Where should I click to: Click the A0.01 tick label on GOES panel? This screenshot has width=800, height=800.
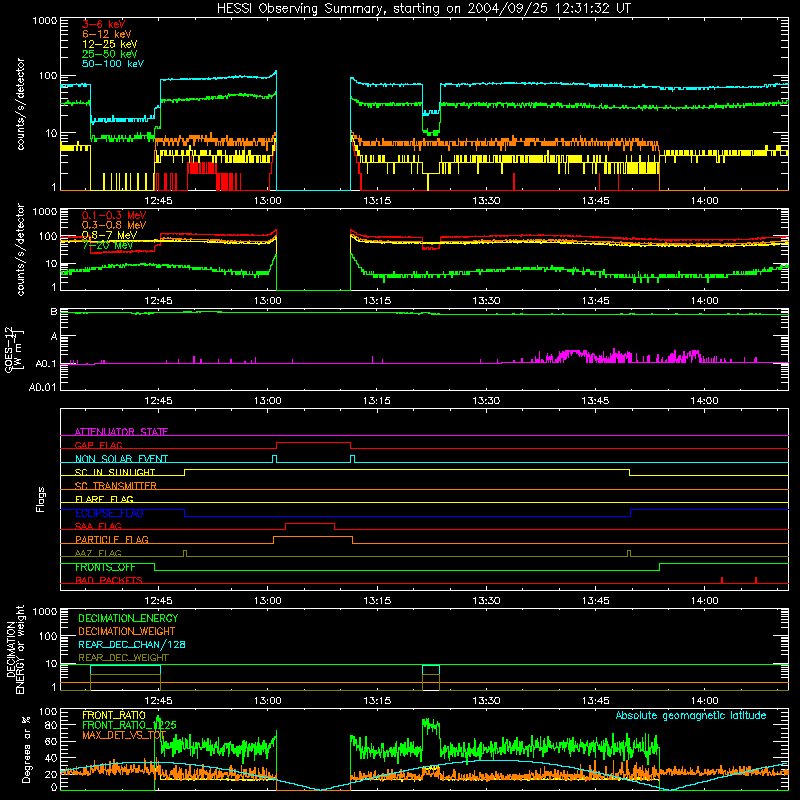[43, 387]
